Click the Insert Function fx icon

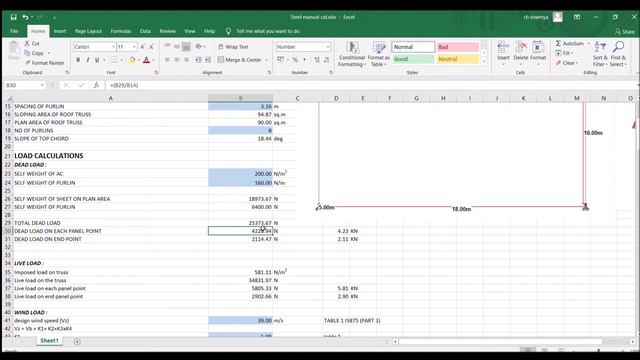tap(96, 85)
